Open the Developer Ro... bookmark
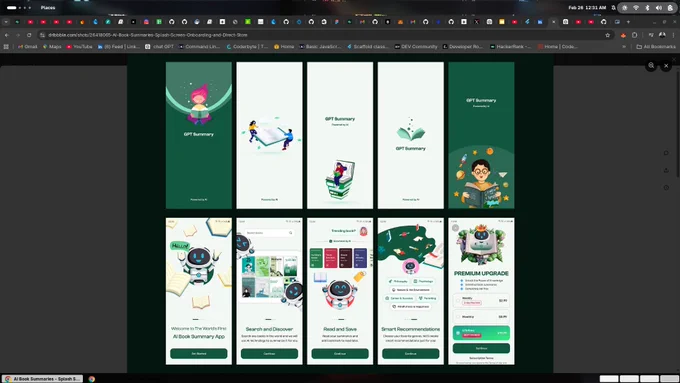The height and width of the screenshot is (383, 680). click(462, 46)
